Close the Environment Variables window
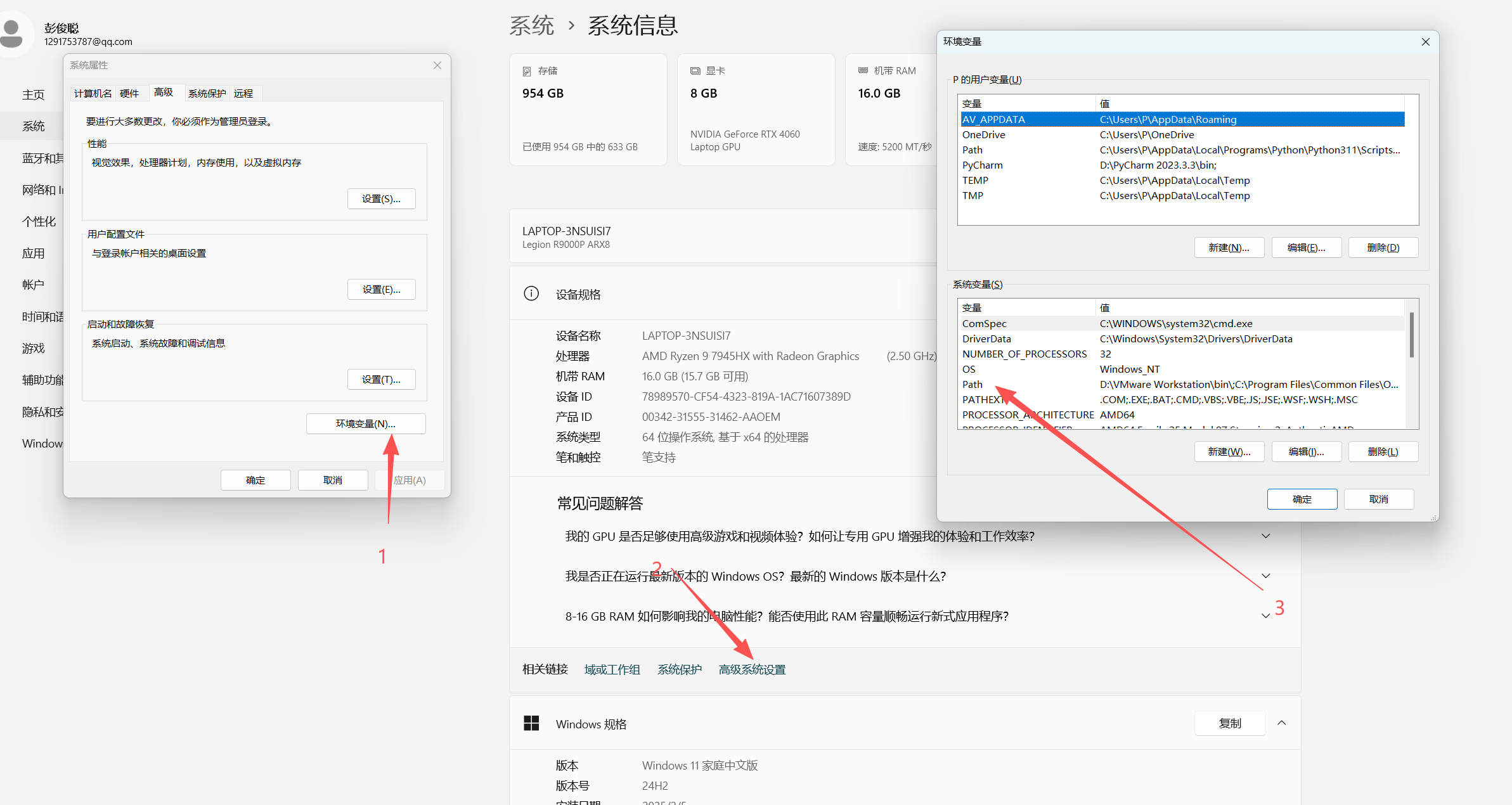This screenshot has height=805, width=1512. (x=1425, y=42)
